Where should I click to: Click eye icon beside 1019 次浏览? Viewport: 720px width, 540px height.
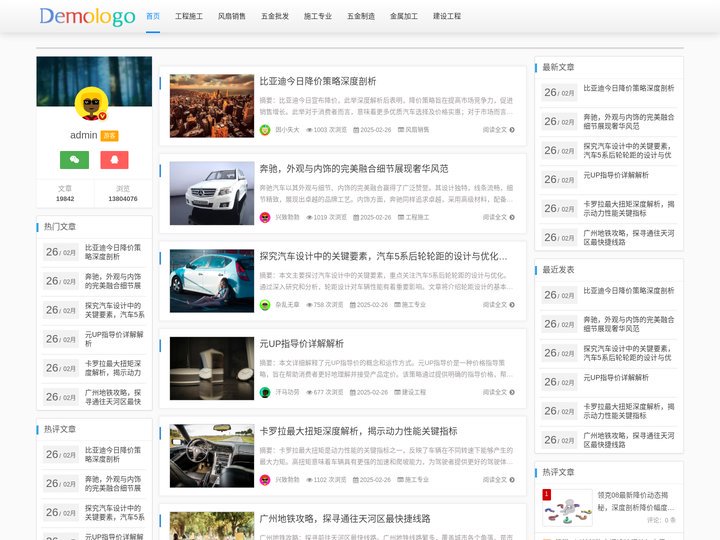pos(309,217)
